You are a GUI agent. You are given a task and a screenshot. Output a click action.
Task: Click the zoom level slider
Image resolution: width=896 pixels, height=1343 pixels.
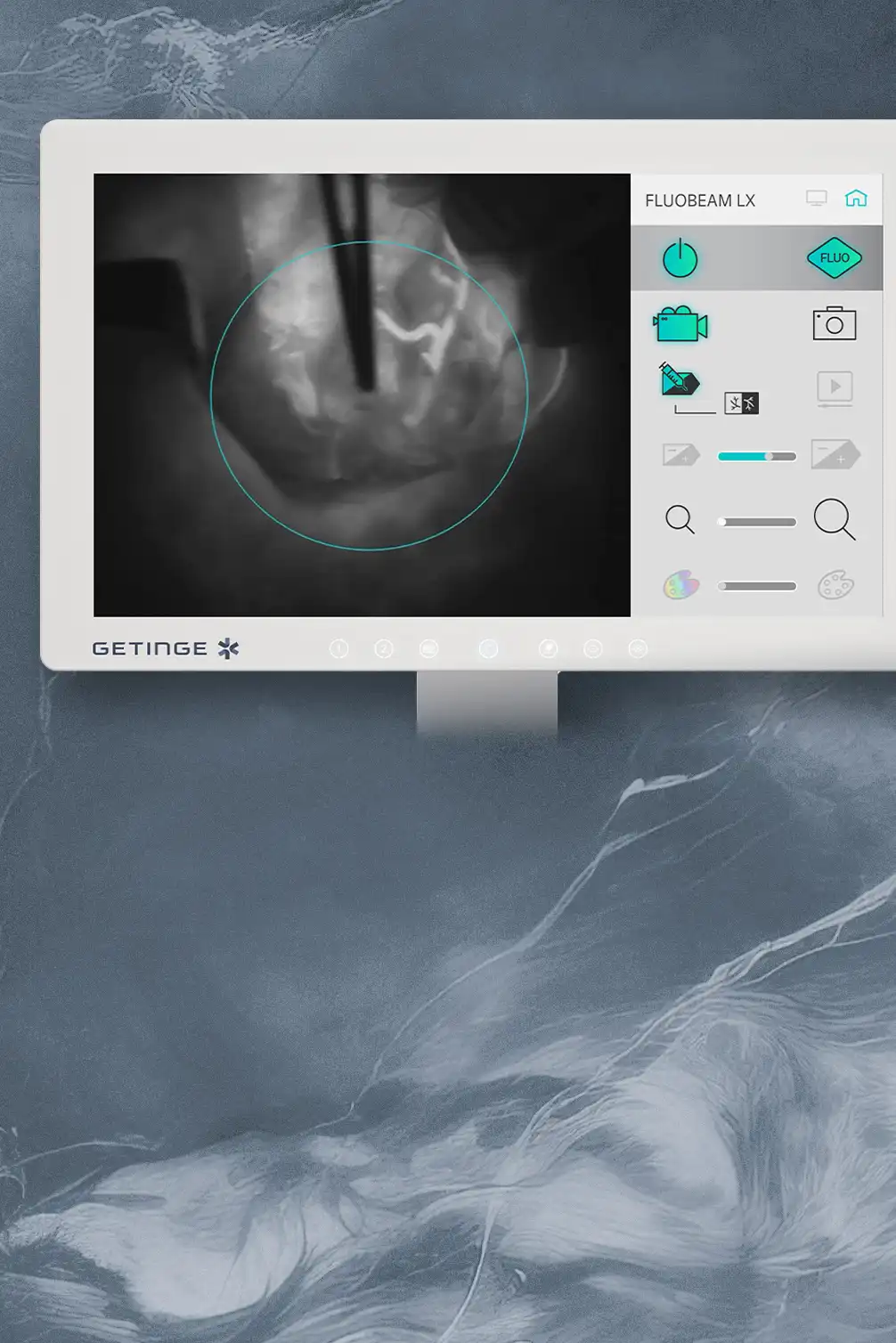point(756,522)
